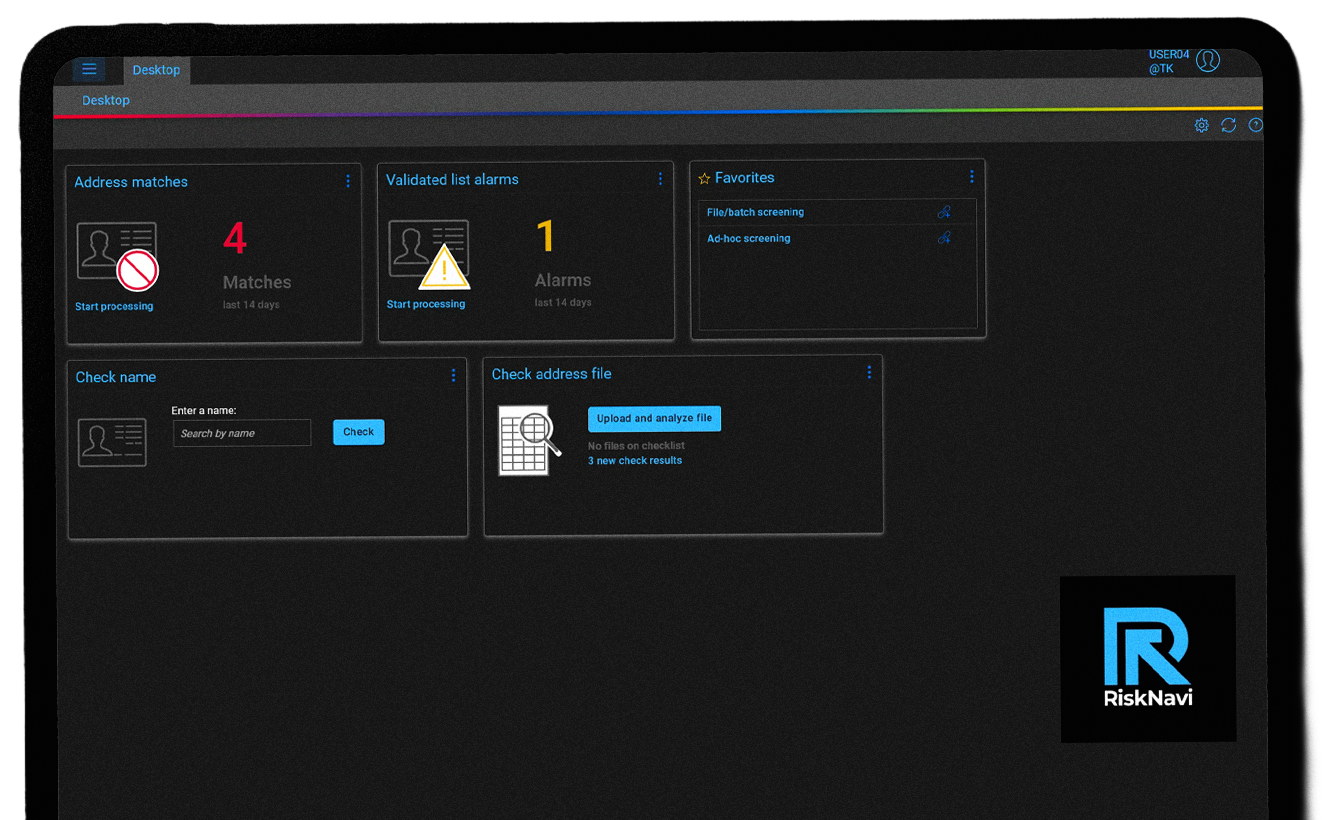The image size is (1332, 820).
Task: Open Check address file options menu
Action: (x=869, y=372)
